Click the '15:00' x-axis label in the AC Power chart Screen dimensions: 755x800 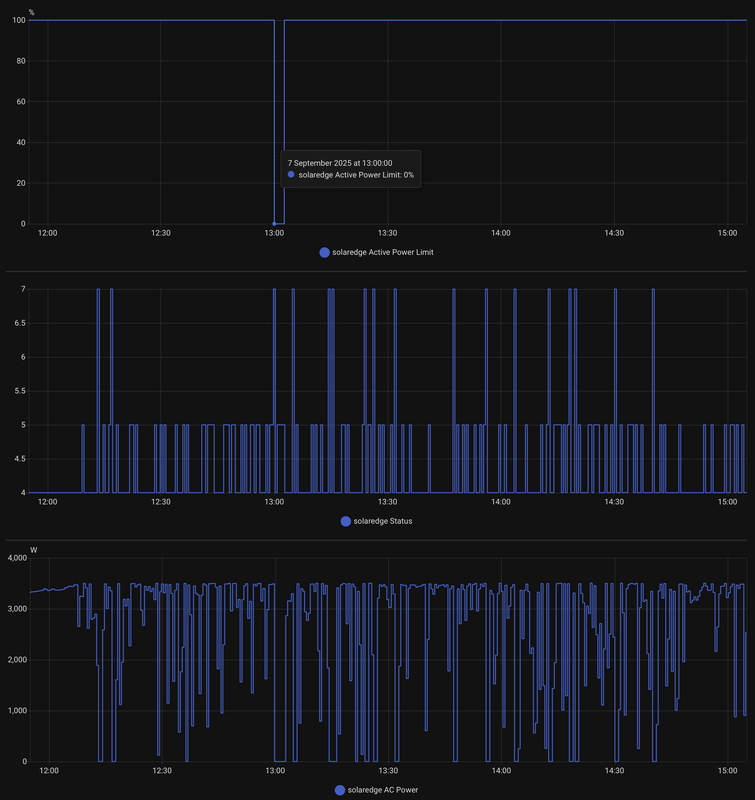point(727,770)
